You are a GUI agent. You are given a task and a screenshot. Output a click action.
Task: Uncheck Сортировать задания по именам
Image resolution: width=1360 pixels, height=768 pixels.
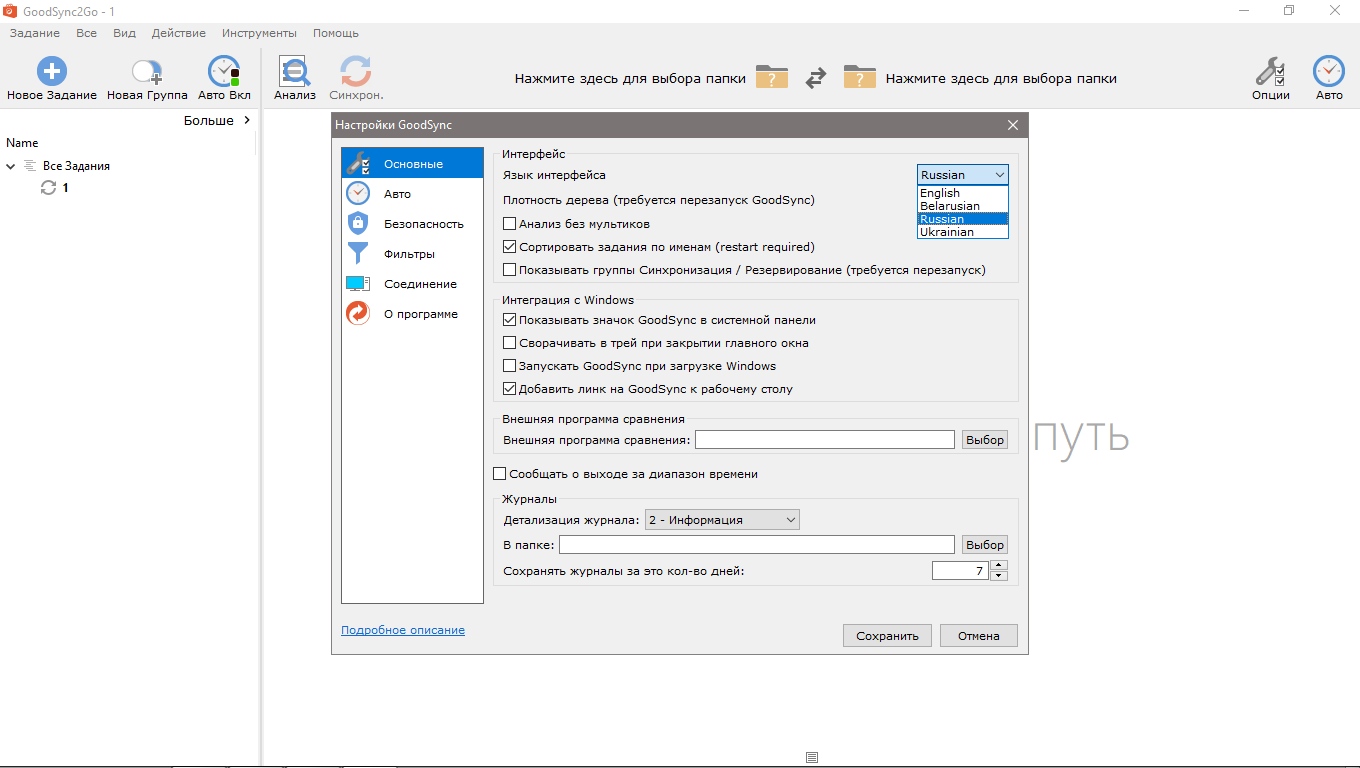pyautogui.click(x=510, y=247)
